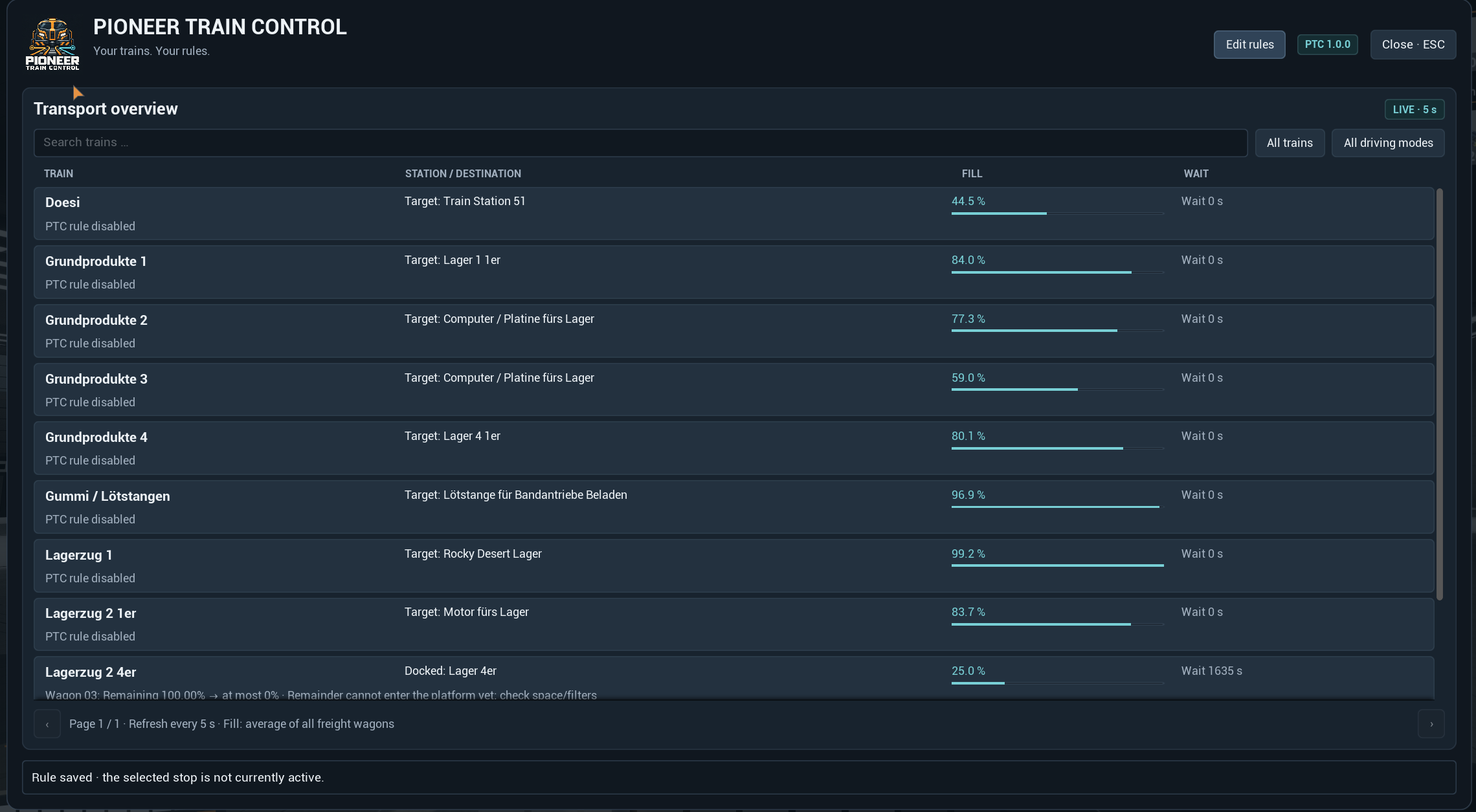Click the train list vertical scrollbar
The height and width of the screenshot is (812, 1476).
1440,394
